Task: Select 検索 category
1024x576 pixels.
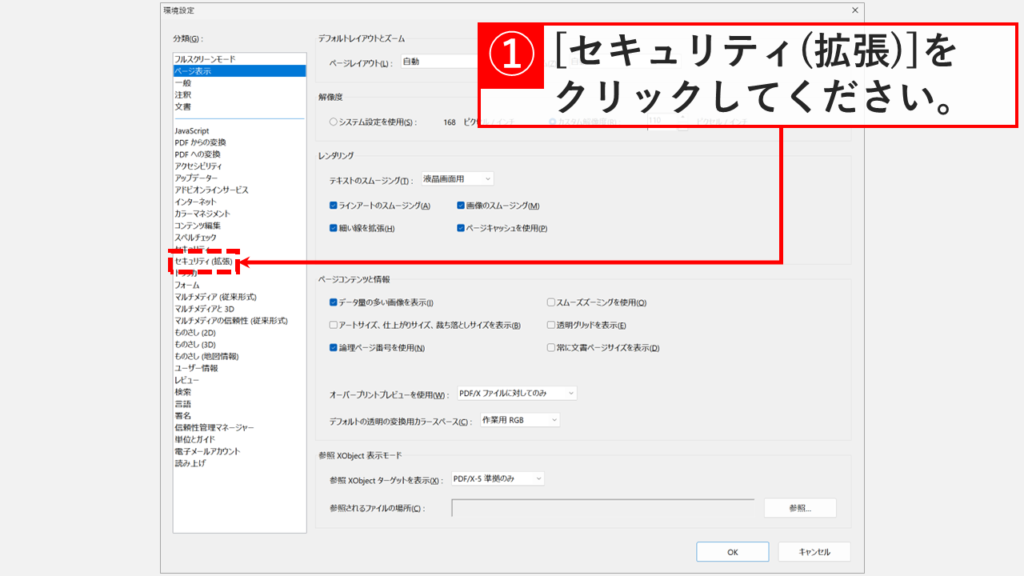Action: click(183, 392)
